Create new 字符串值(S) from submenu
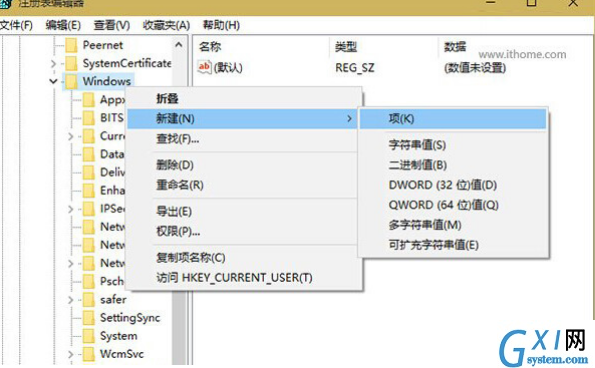The image size is (595, 368). coord(417,145)
